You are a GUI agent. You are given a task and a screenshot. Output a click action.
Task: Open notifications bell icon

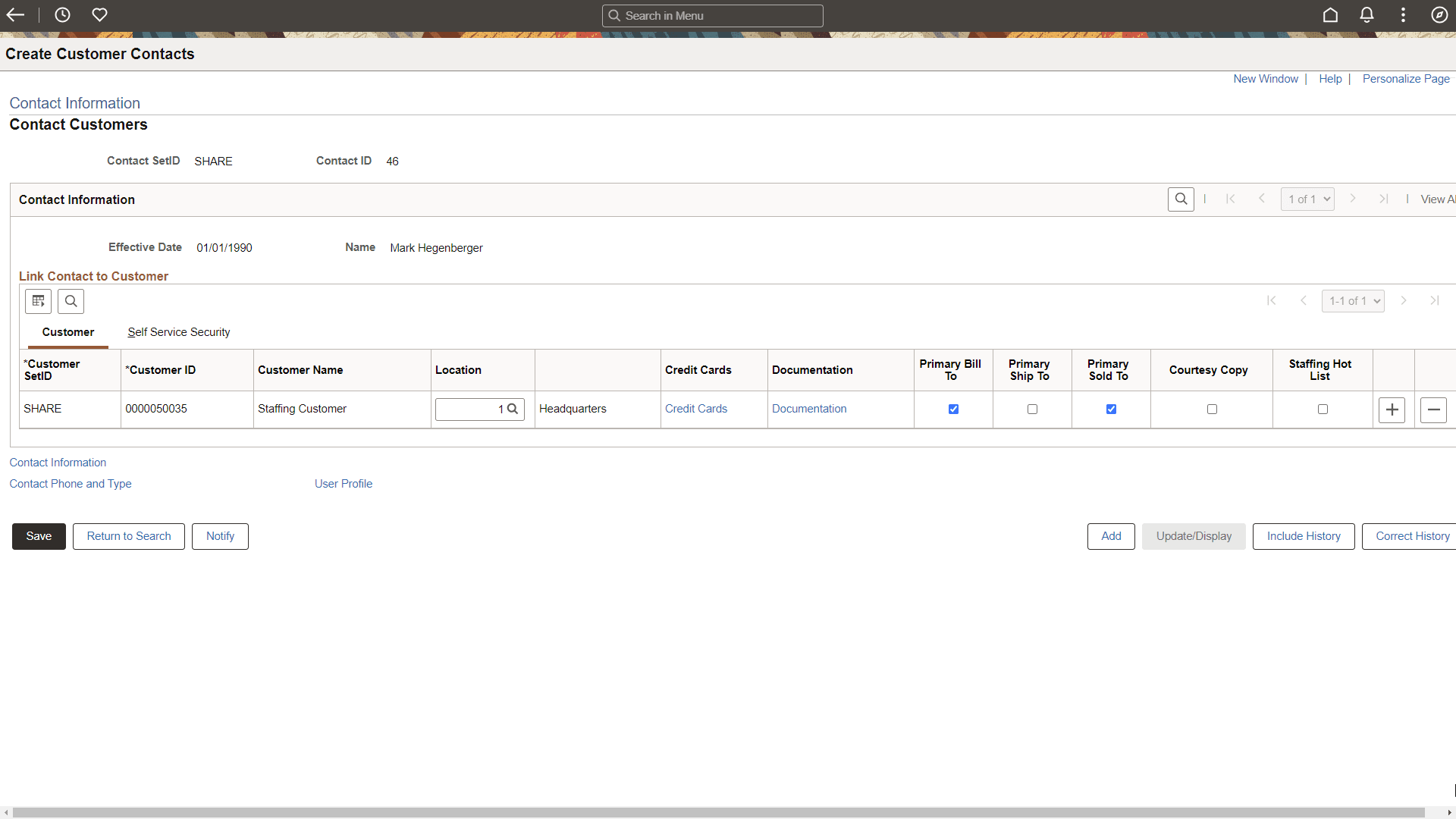click(x=1367, y=15)
